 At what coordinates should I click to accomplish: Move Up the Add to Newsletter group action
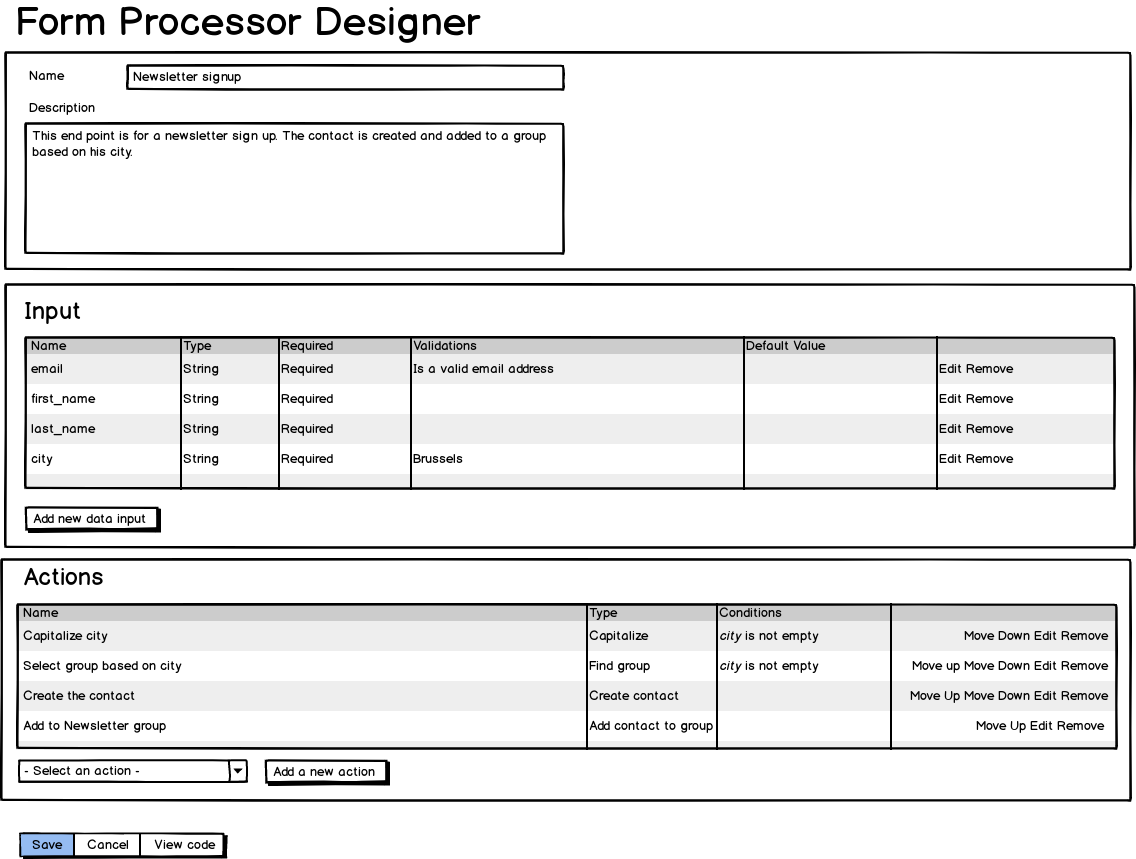1001,726
